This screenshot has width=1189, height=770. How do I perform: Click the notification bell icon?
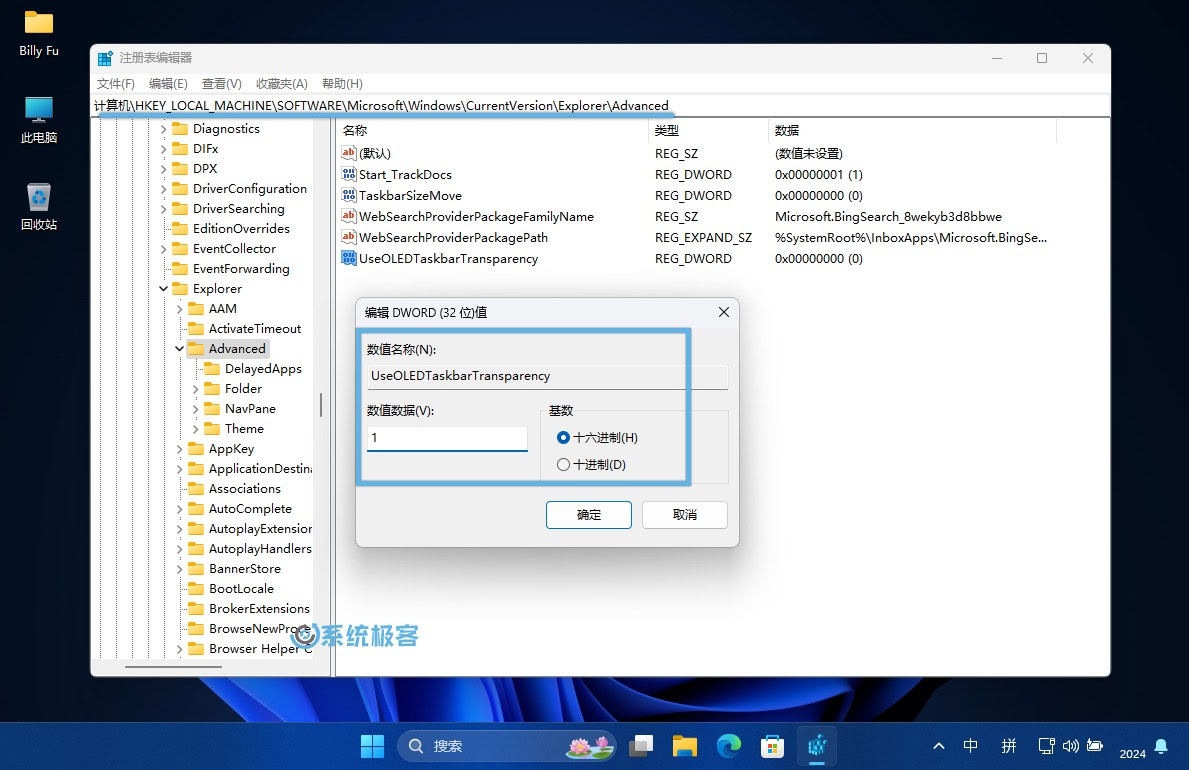coord(1161,746)
